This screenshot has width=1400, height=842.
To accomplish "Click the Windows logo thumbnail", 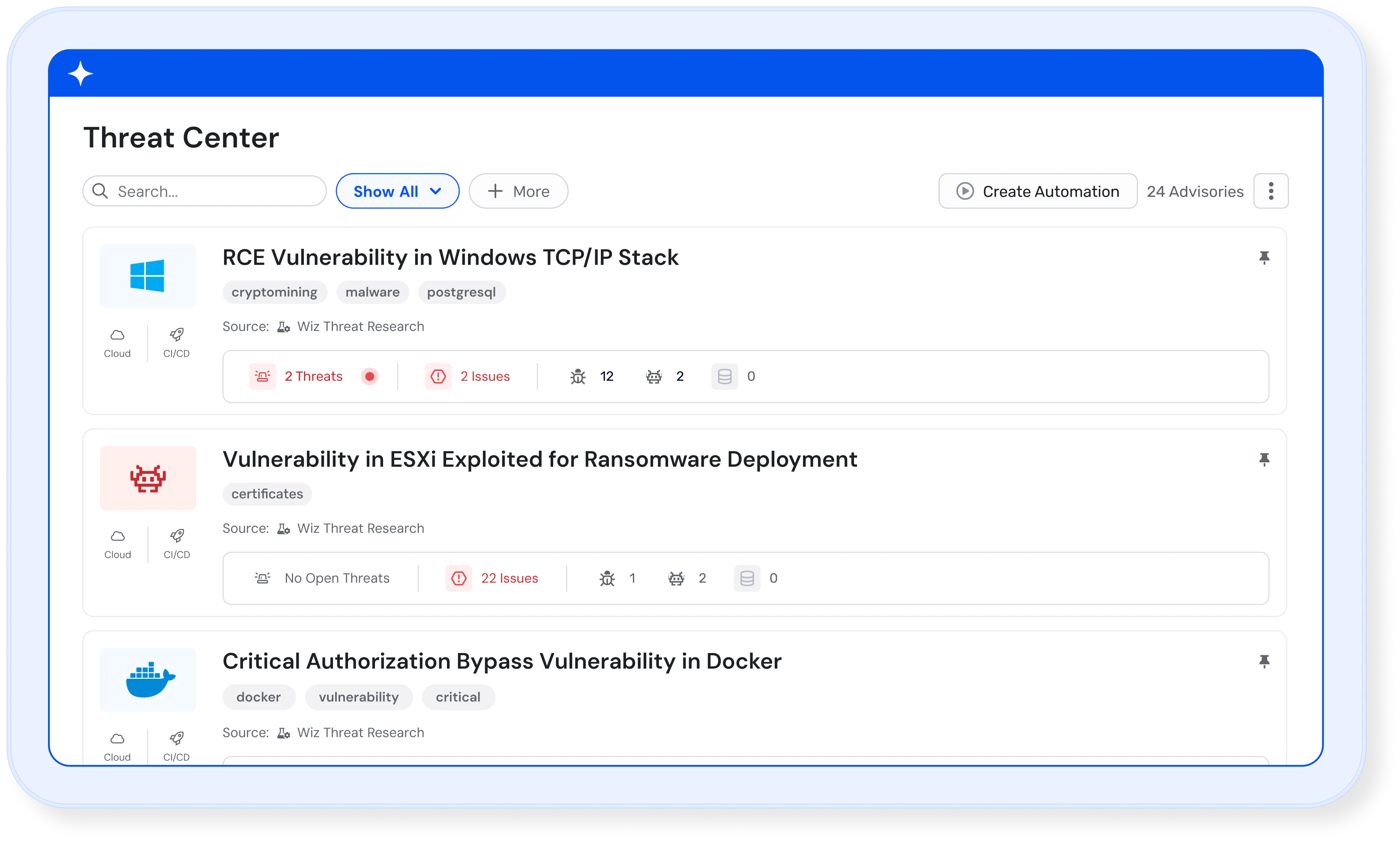I will pos(147,276).
